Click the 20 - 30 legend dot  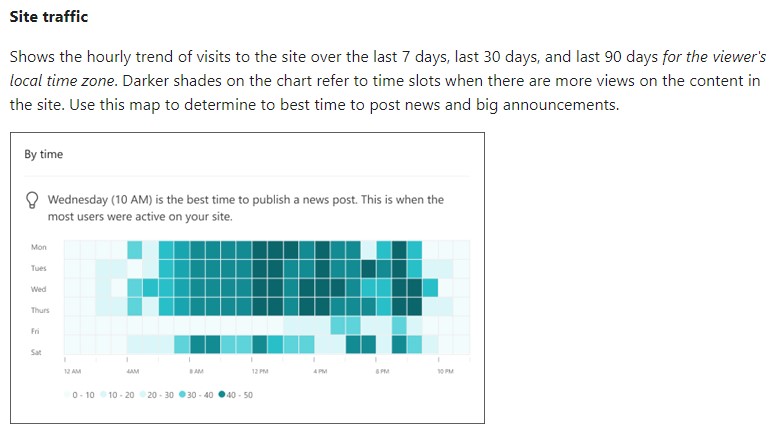pos(142,395)
